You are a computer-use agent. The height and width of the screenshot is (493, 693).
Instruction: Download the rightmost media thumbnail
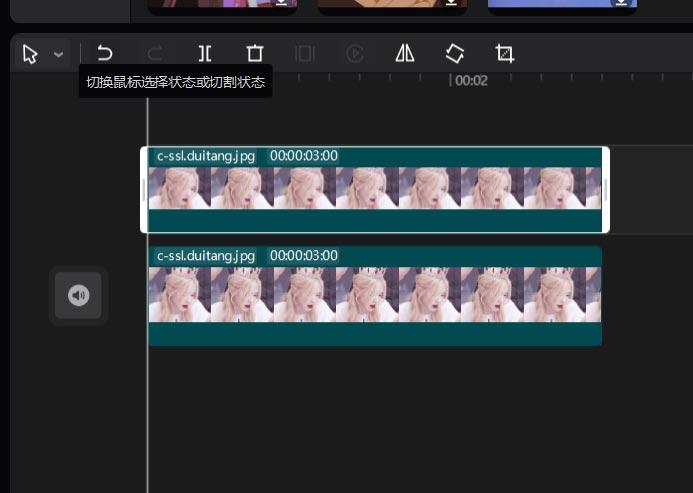click(x=621, y=3)
